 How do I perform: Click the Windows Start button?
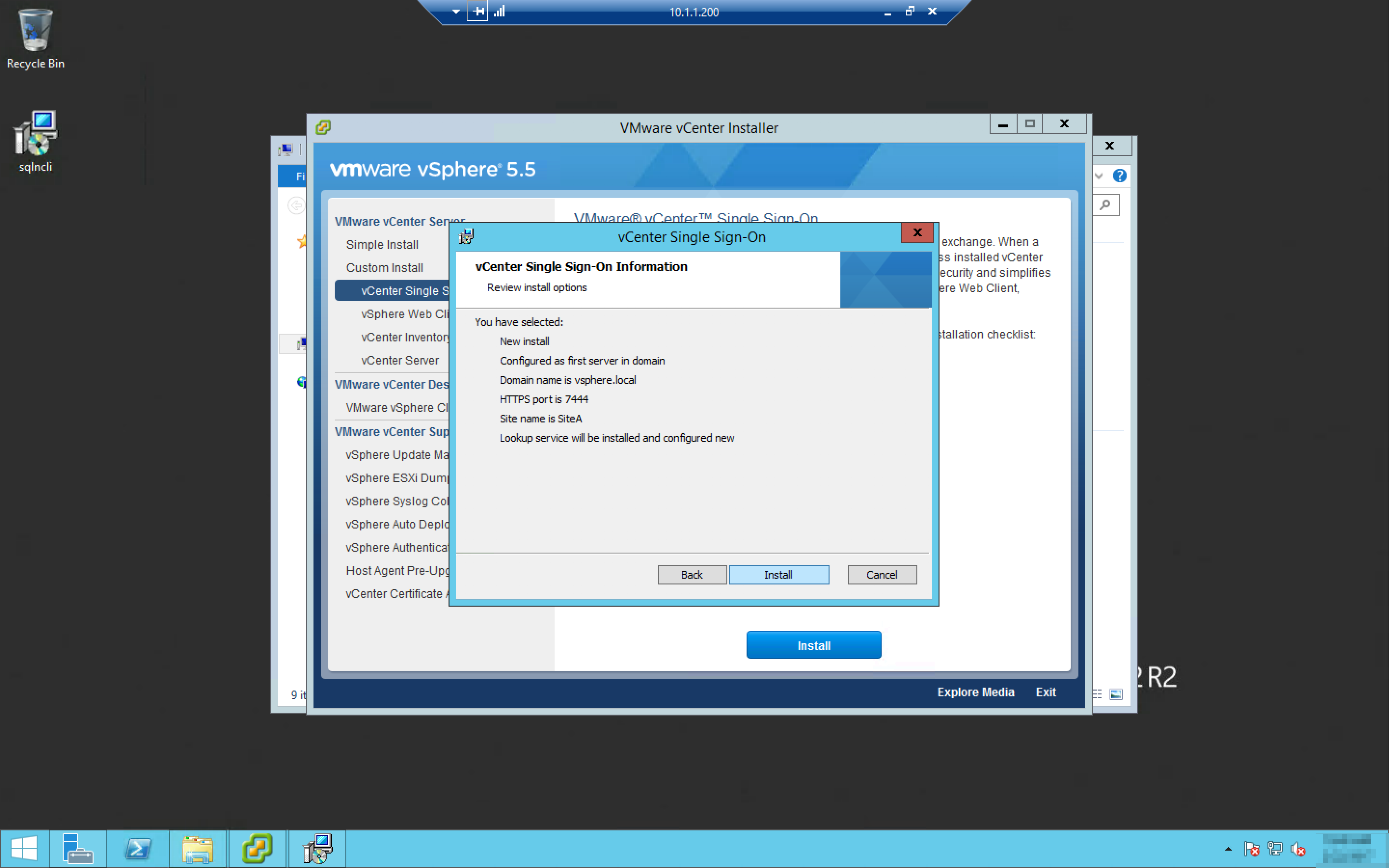click(x=24, y=849)
